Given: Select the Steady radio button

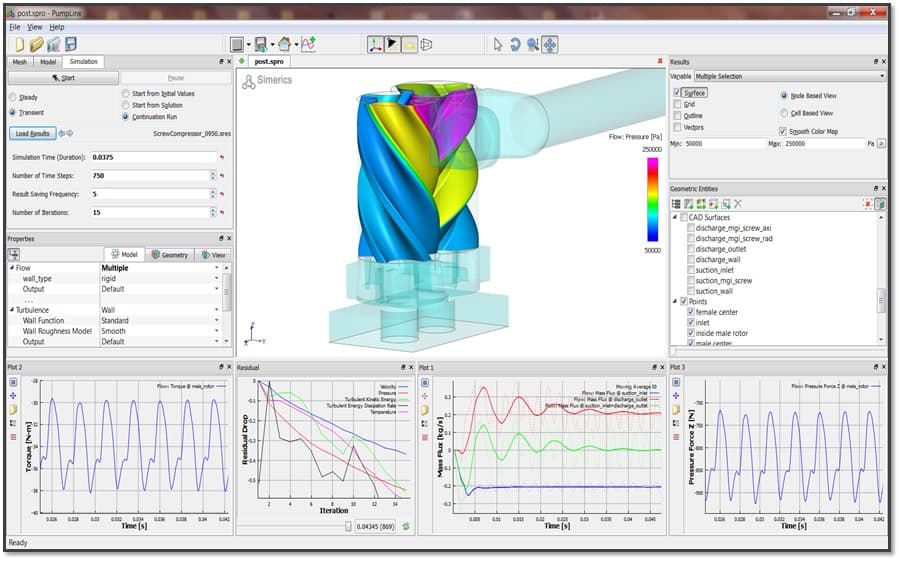Looking at the screenshot, I should tap(13, 97).
